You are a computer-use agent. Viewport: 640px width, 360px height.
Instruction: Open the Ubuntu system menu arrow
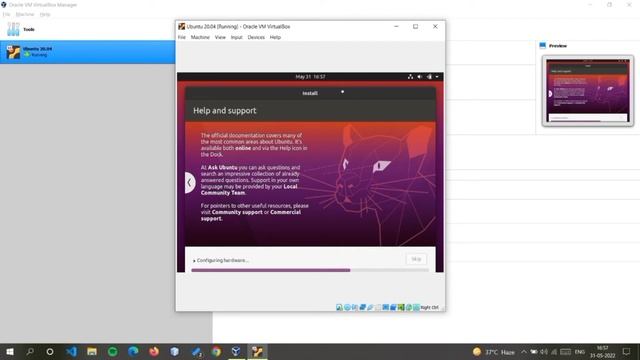click(437, 77)
